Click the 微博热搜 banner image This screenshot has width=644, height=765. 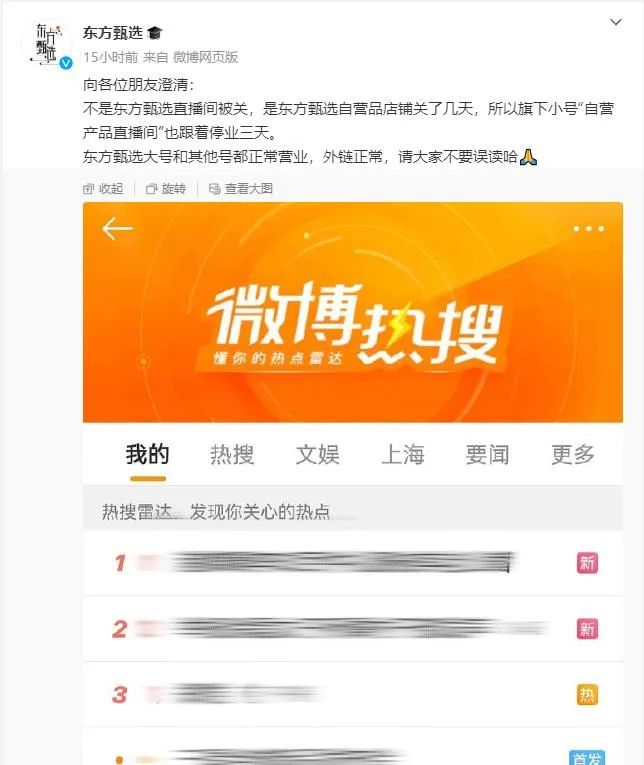coord(353,312)
